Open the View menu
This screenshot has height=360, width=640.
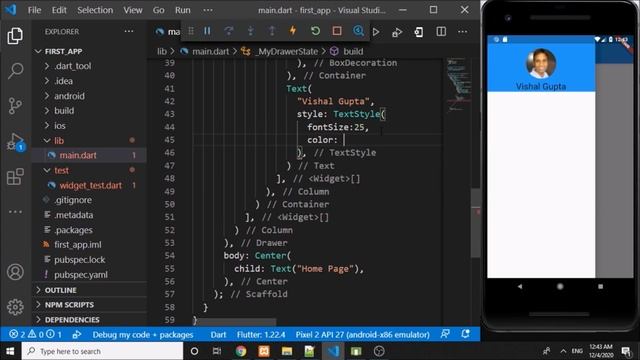133,10
